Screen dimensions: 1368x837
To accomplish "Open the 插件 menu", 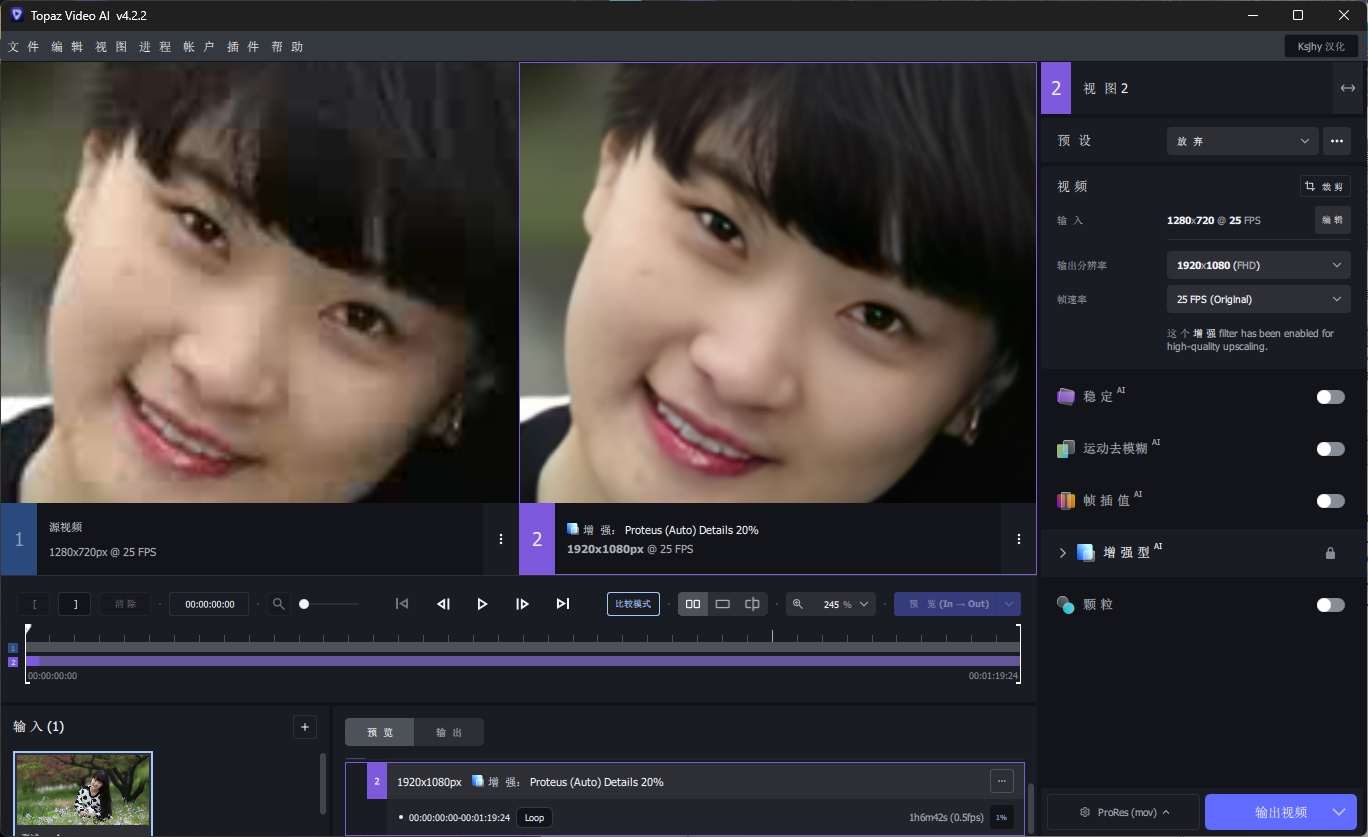I will point(243,47).
